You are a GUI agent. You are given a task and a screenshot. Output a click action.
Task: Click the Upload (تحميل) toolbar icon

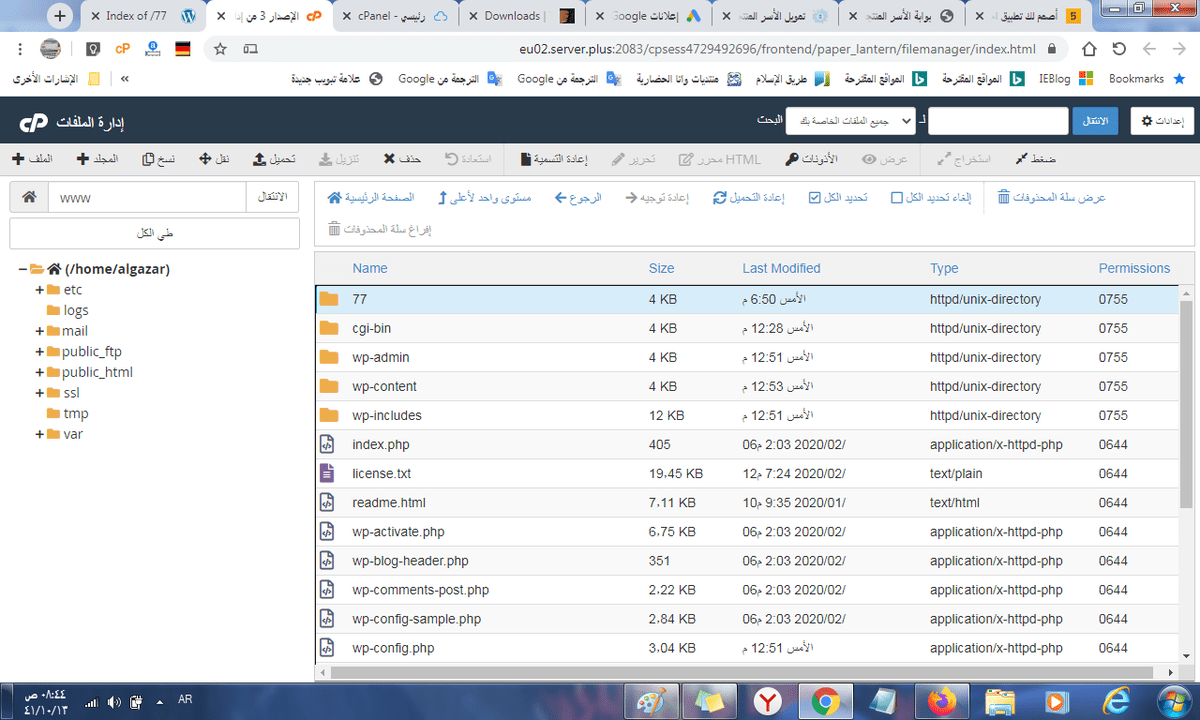[x=259, y=159]
